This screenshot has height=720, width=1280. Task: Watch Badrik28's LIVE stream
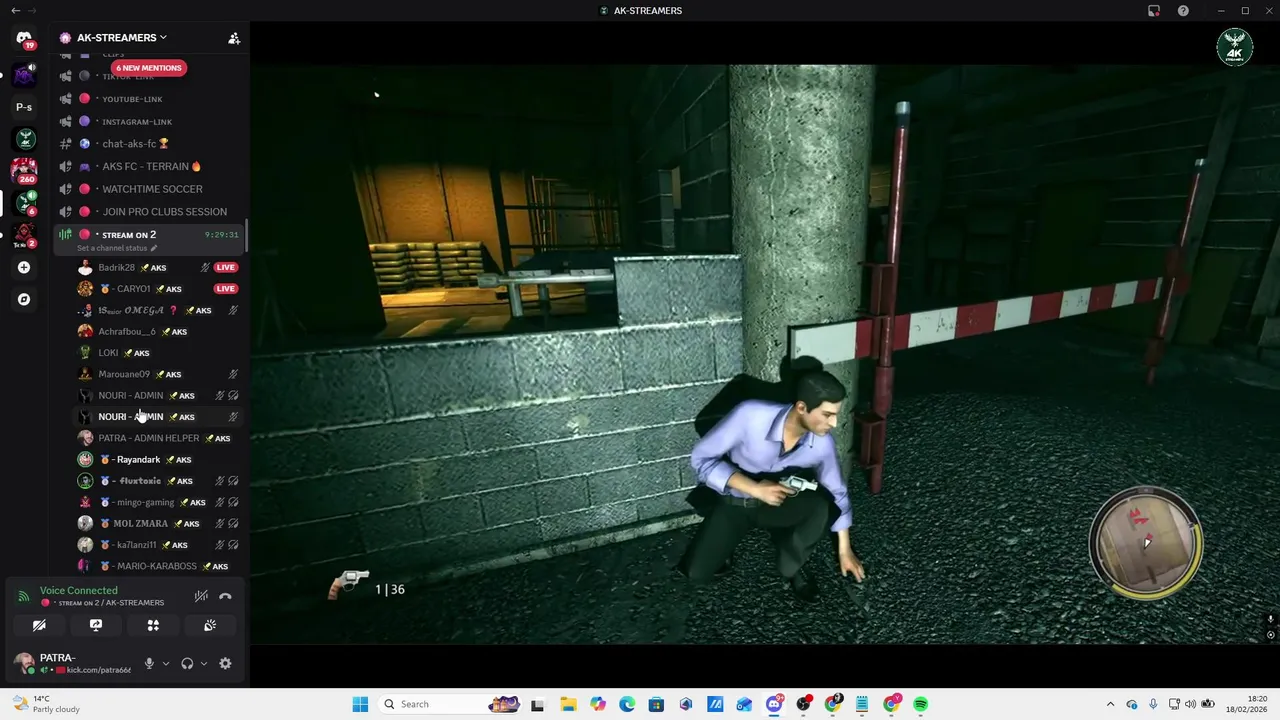pyautogui.click(x=225, y=267)
